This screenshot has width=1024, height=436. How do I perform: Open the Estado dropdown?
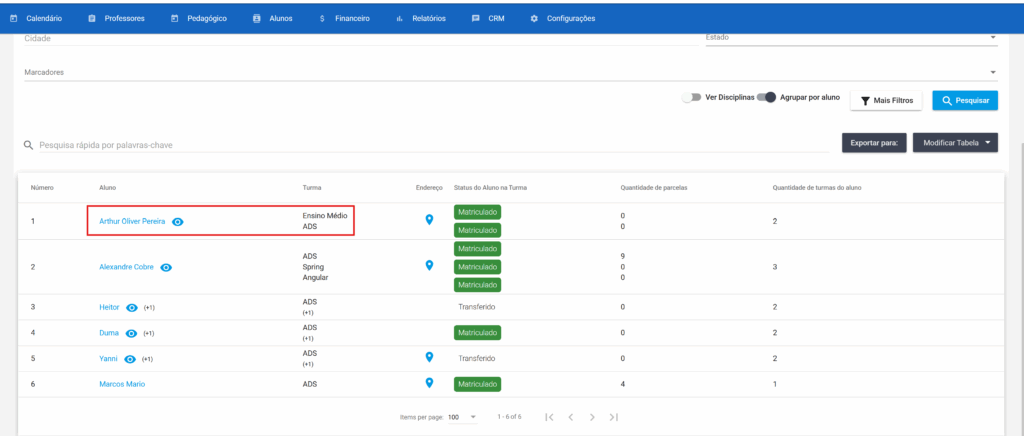(993, 38)
